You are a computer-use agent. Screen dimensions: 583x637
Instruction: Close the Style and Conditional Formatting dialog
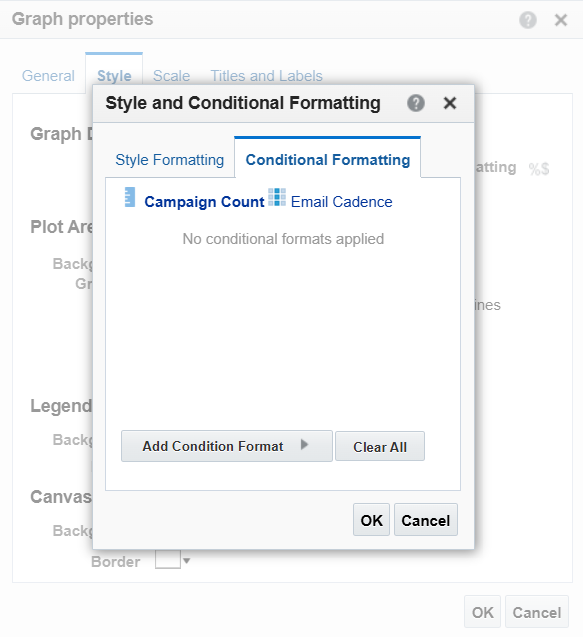(x=450, y=103)
